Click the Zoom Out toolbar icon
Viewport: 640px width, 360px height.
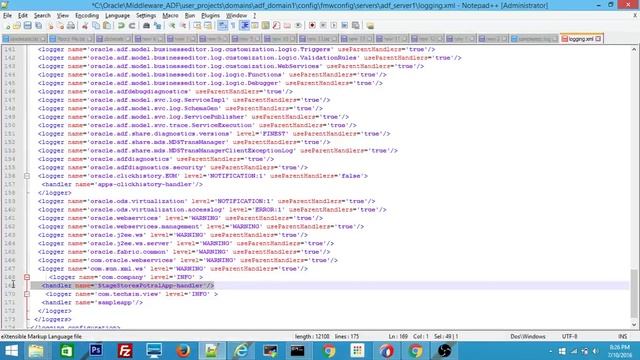pos(183,26)
